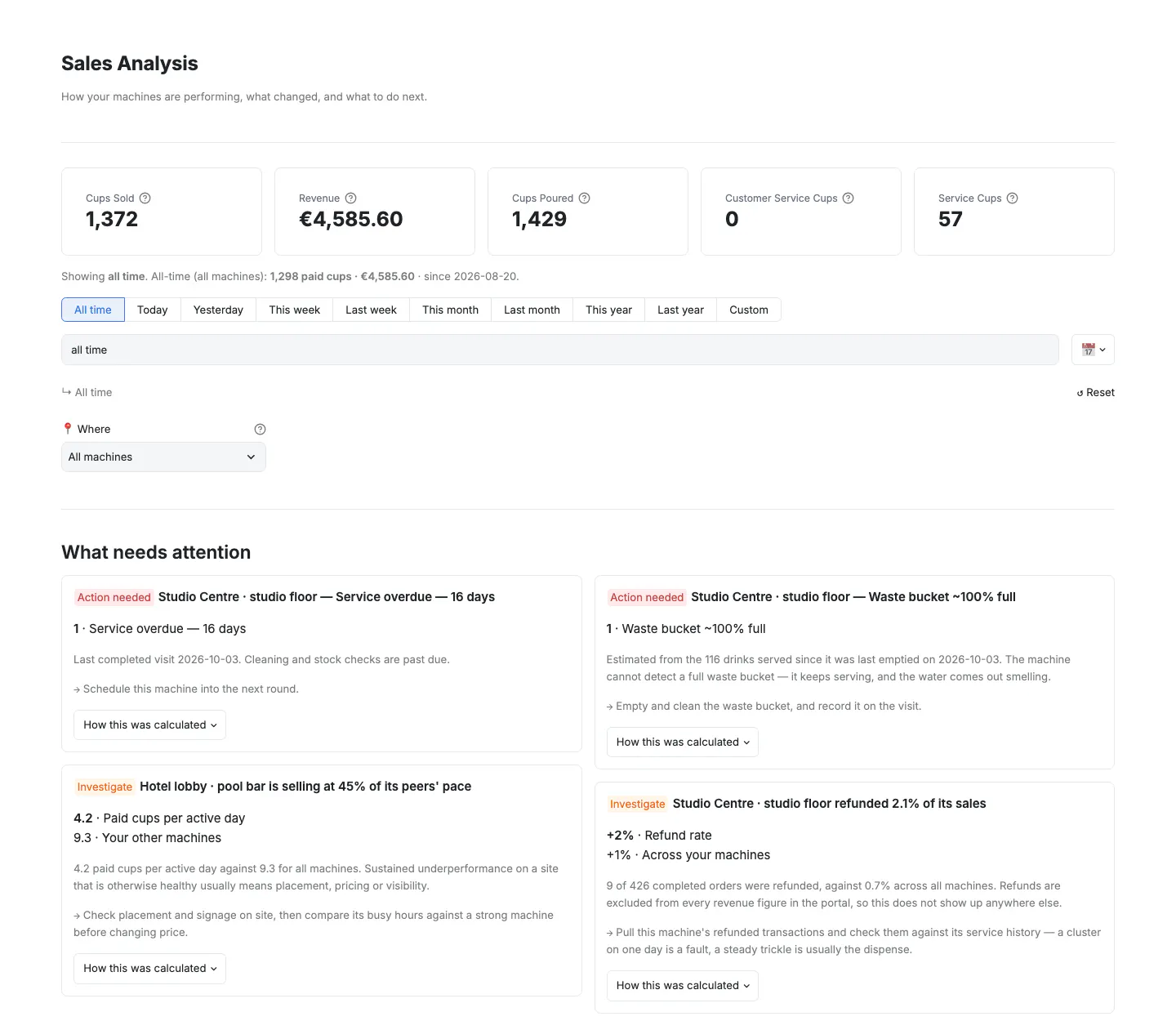Click the question mark next to Cups Poured
The height and width of the screenshot is (1021, 1176).
click(585, 198)
